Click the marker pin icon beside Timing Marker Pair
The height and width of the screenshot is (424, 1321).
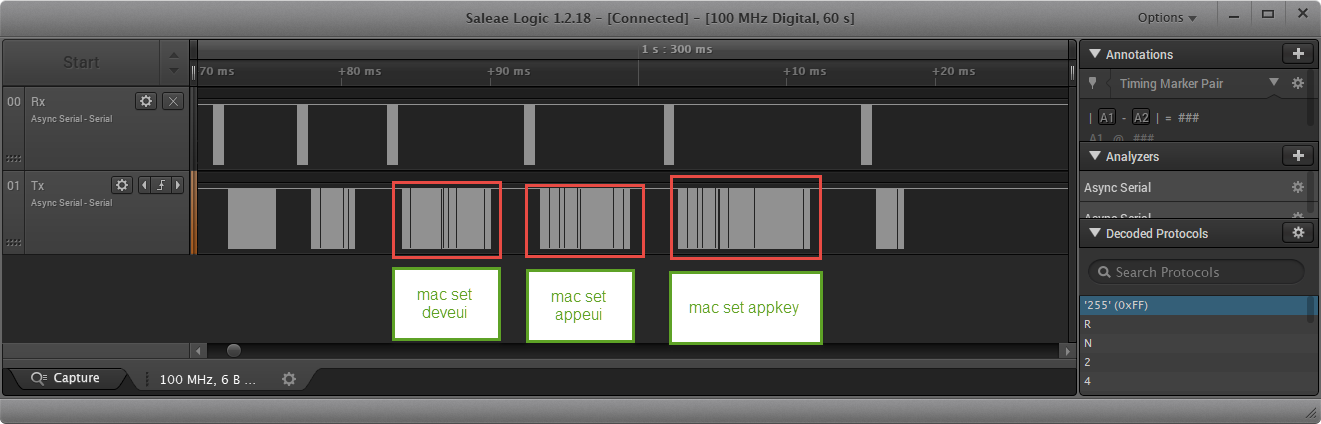click(x=1093, y=83)
